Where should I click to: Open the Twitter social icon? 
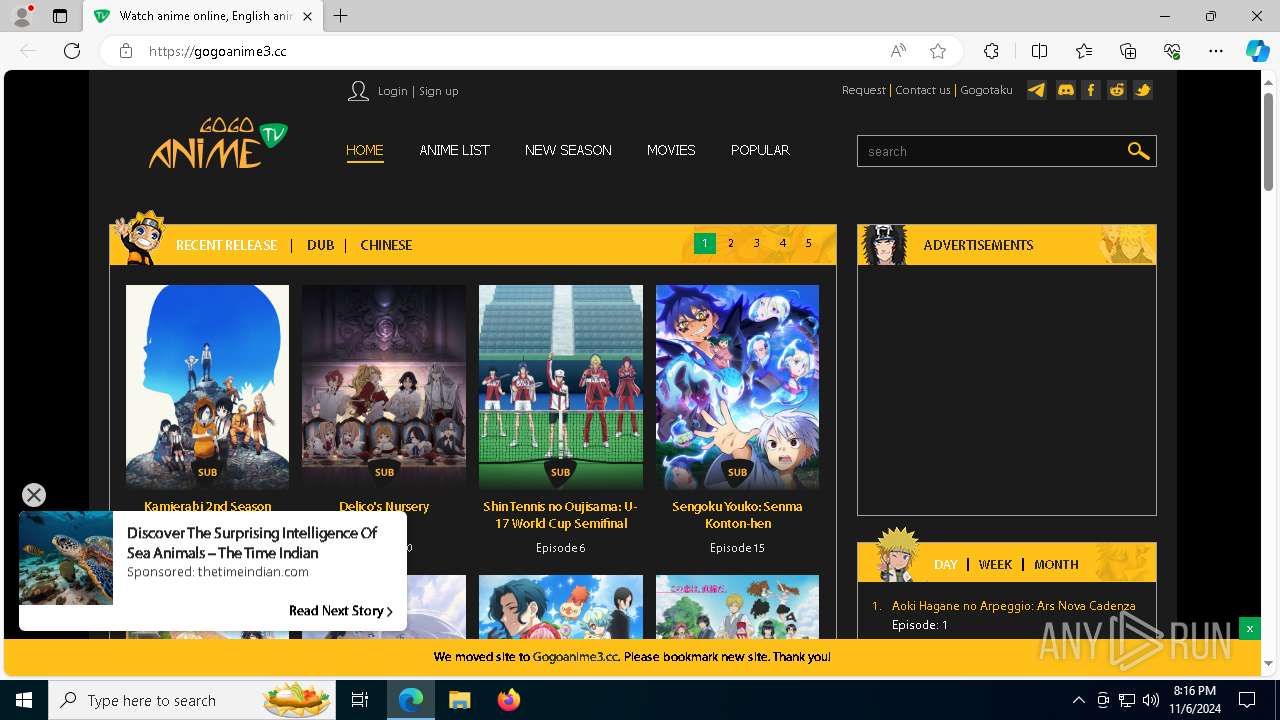point(1143,90)
